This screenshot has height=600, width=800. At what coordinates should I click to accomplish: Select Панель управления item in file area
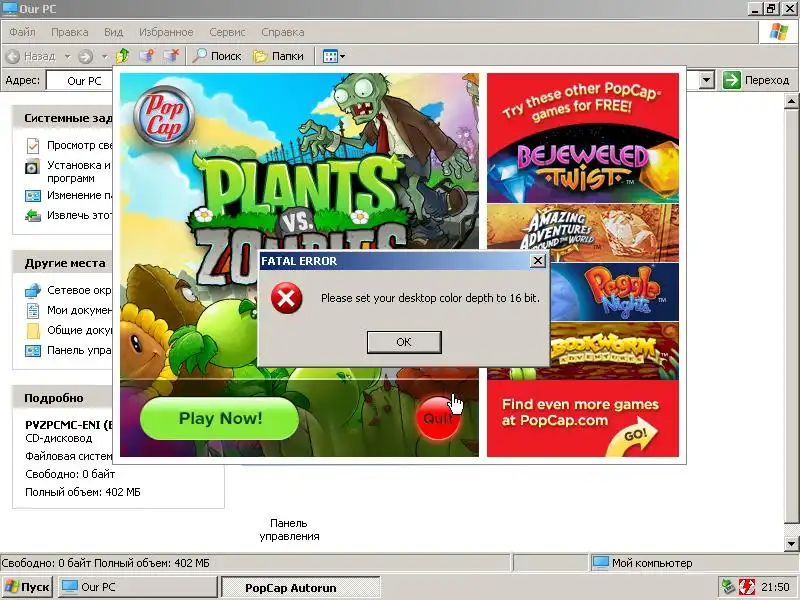[289, 530]
